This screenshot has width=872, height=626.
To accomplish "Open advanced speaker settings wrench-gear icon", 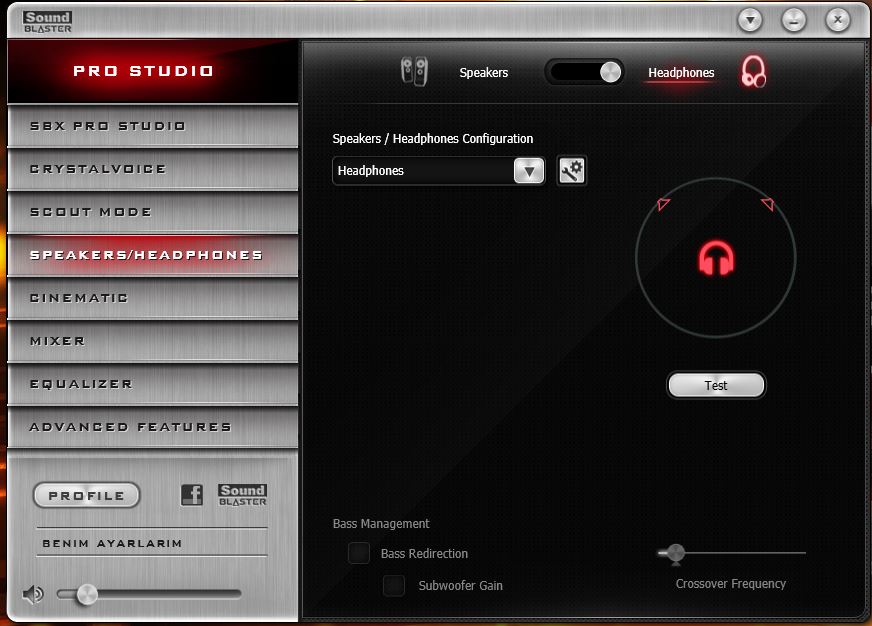I will 571,170.
